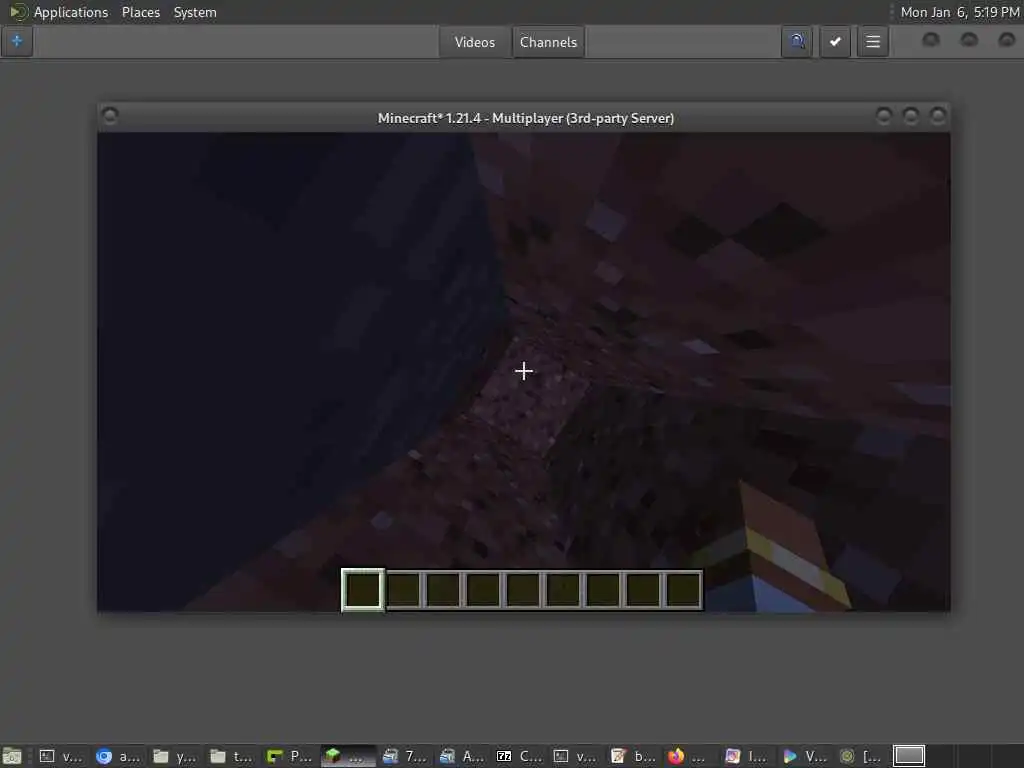Image resolution: width=1024 pixels, height=768 pixels.
Task: Open the first terminal 'v...' taskbar entry
Action: (x=61, y=756)
